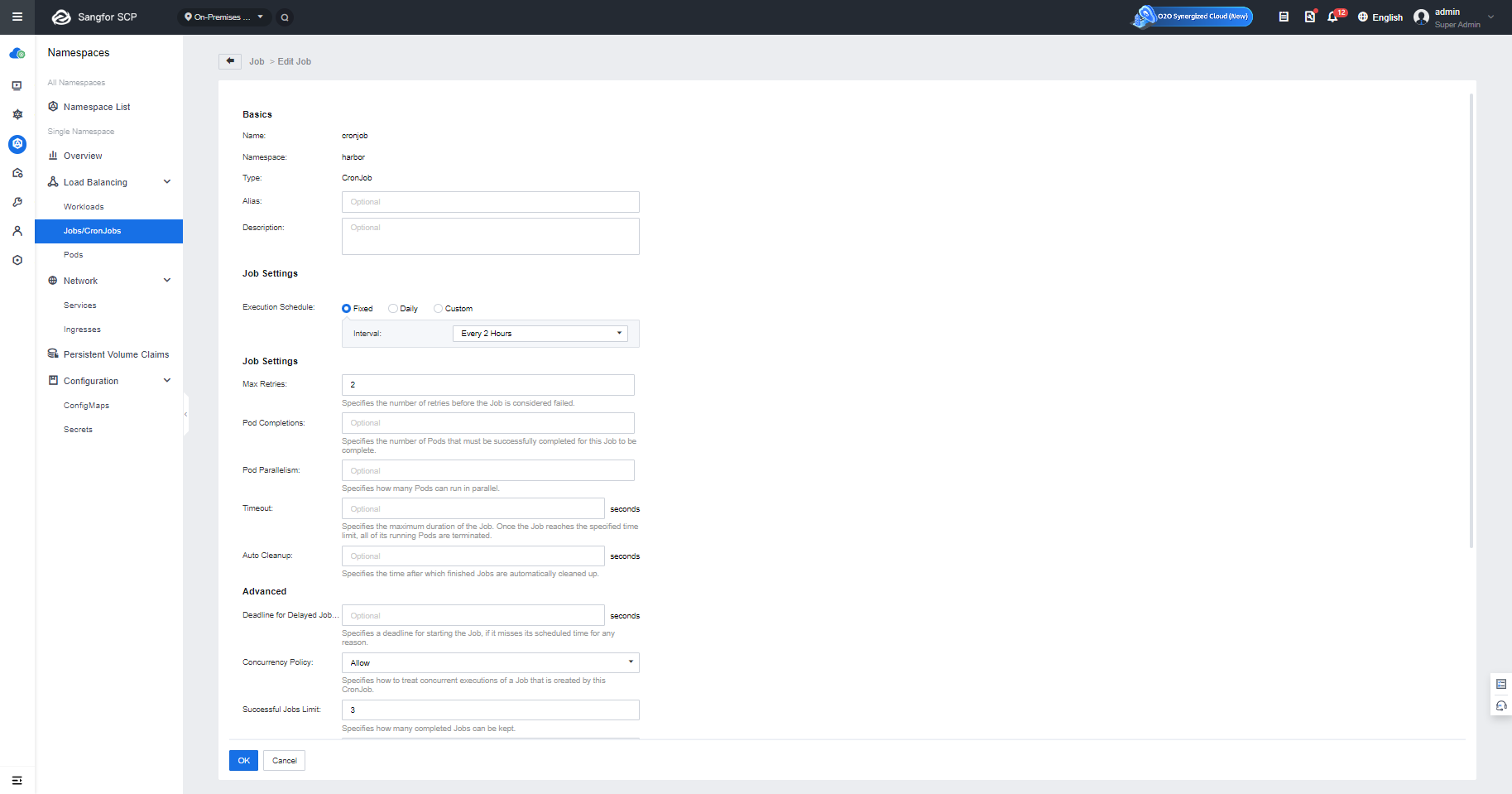This screenshot has width=1512, height=794.
Task: Click the globe language icon
Action: click(1363, 17)
